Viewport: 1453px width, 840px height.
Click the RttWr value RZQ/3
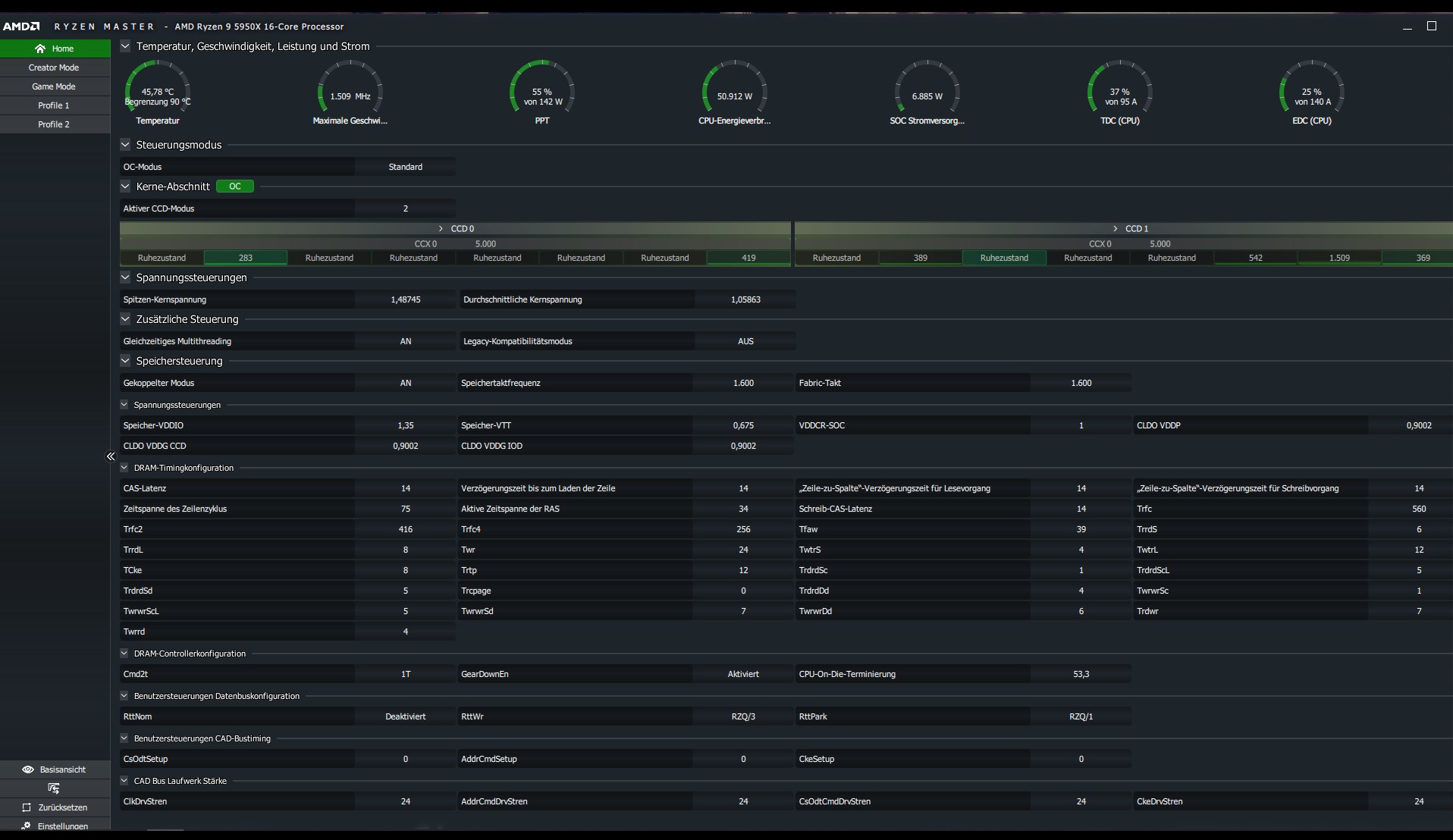coord(743,716)
